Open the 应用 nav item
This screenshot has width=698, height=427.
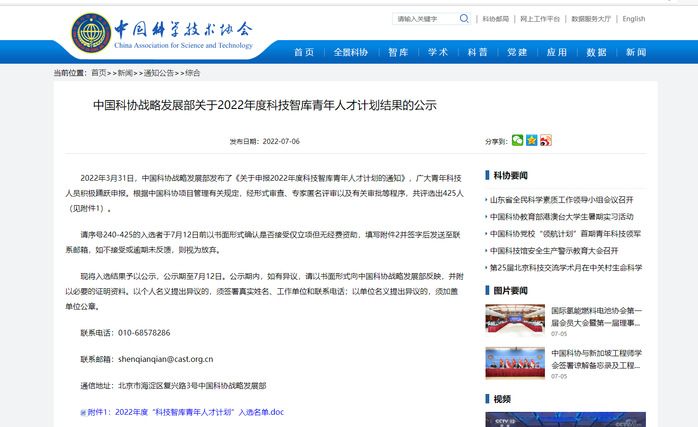(x=556, y=52)
